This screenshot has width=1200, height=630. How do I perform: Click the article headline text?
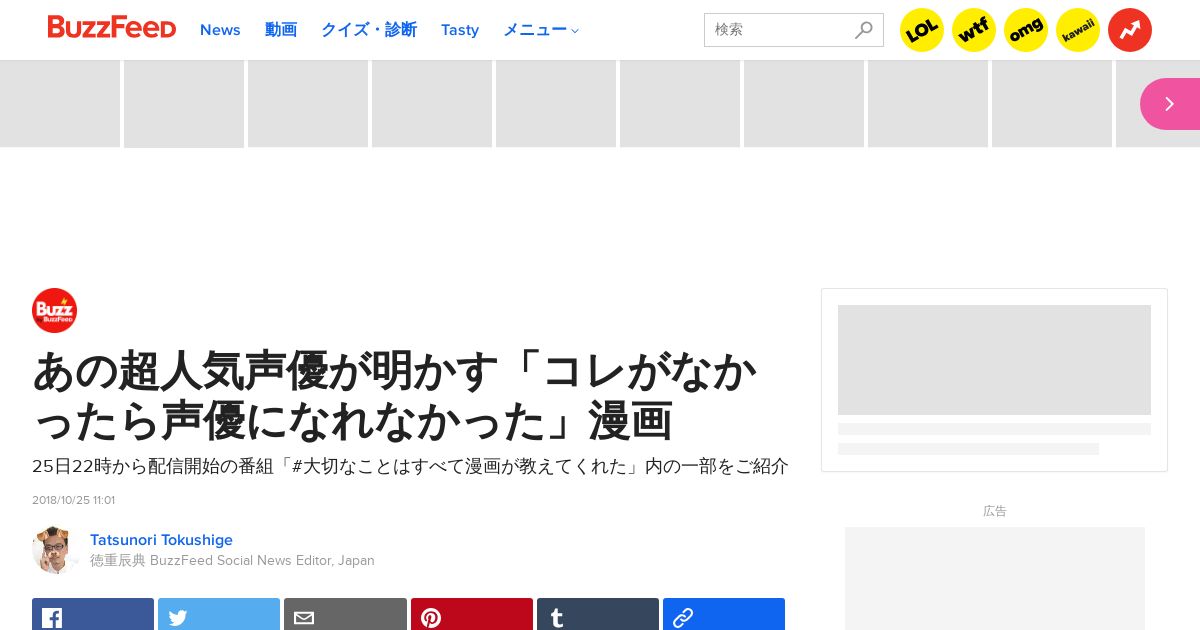pos(395,396)
